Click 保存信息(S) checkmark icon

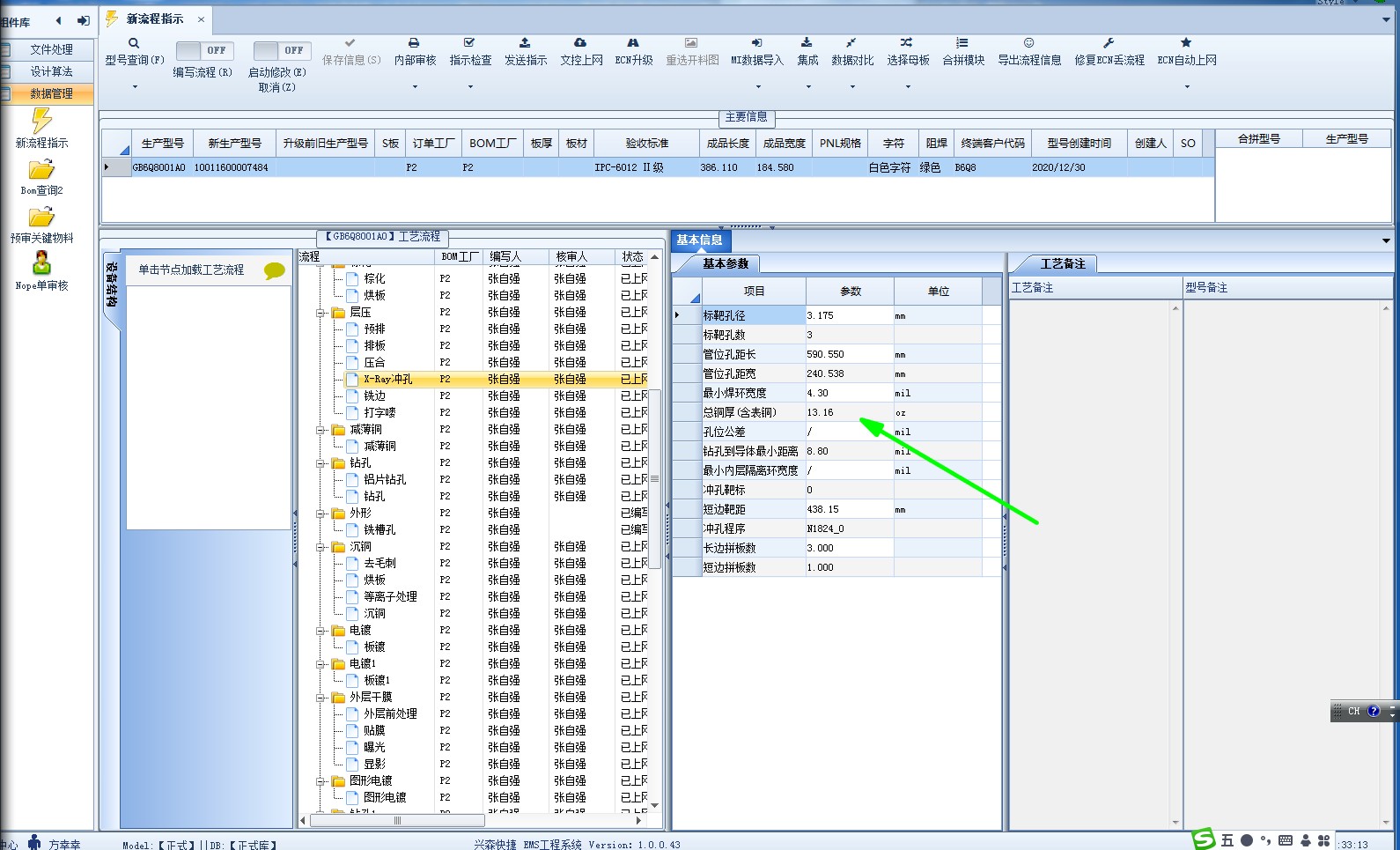(350, 42)
